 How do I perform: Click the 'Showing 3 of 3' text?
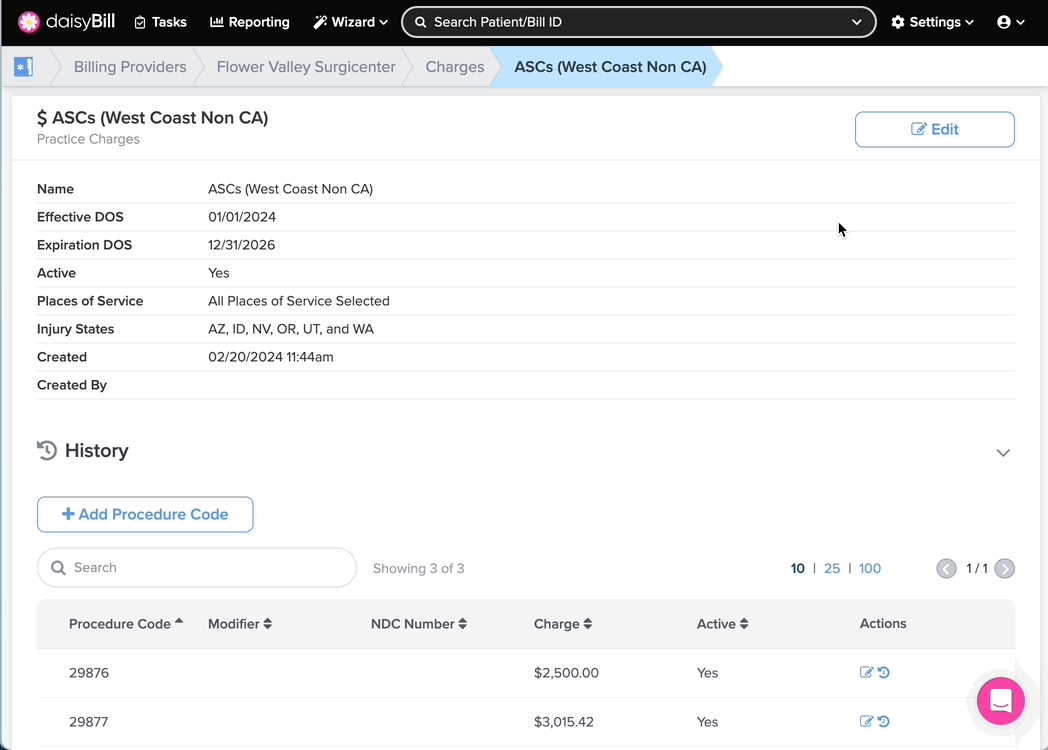pyautogui.click(x=418, y=569)
